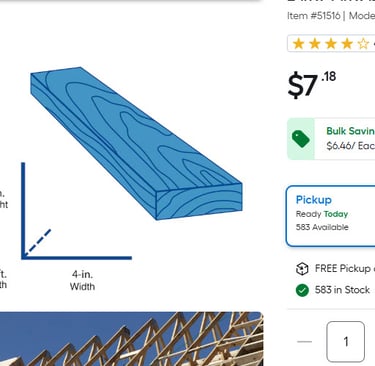
Task: Click the first gold rating star
Action: pyautogui.click(x=298, y=44)
